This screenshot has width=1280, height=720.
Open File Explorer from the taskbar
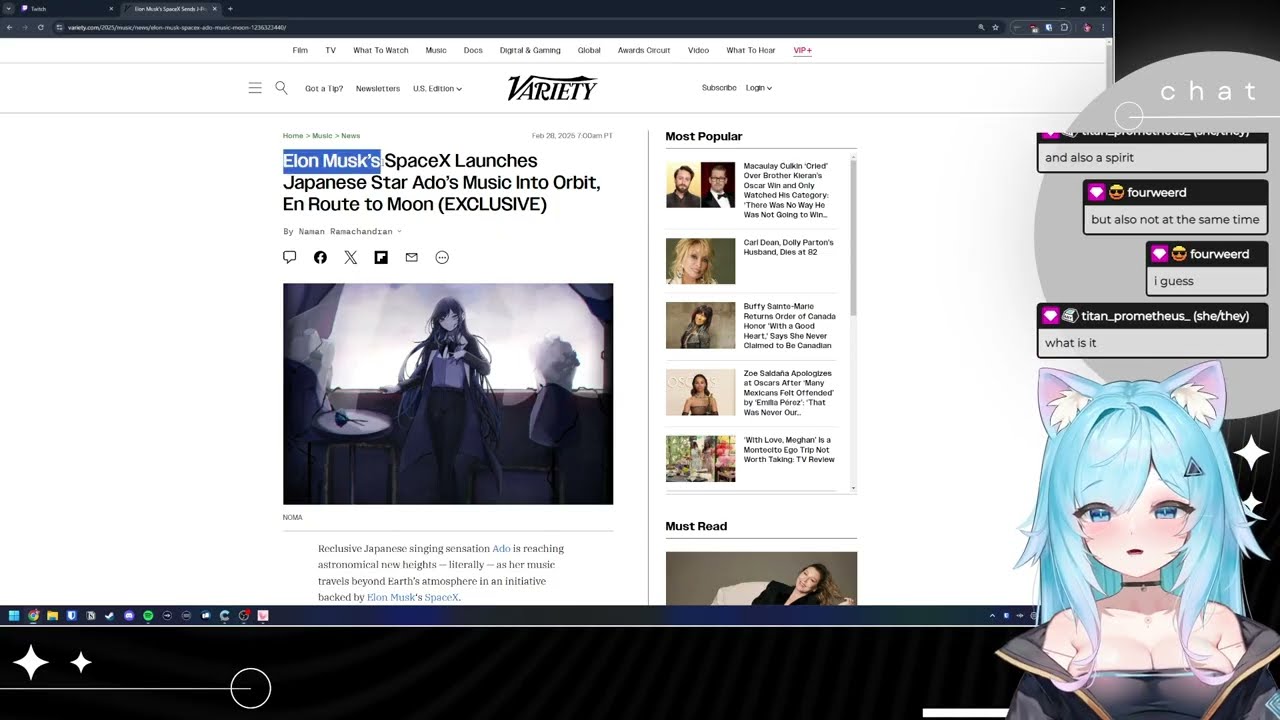point(52,616)
